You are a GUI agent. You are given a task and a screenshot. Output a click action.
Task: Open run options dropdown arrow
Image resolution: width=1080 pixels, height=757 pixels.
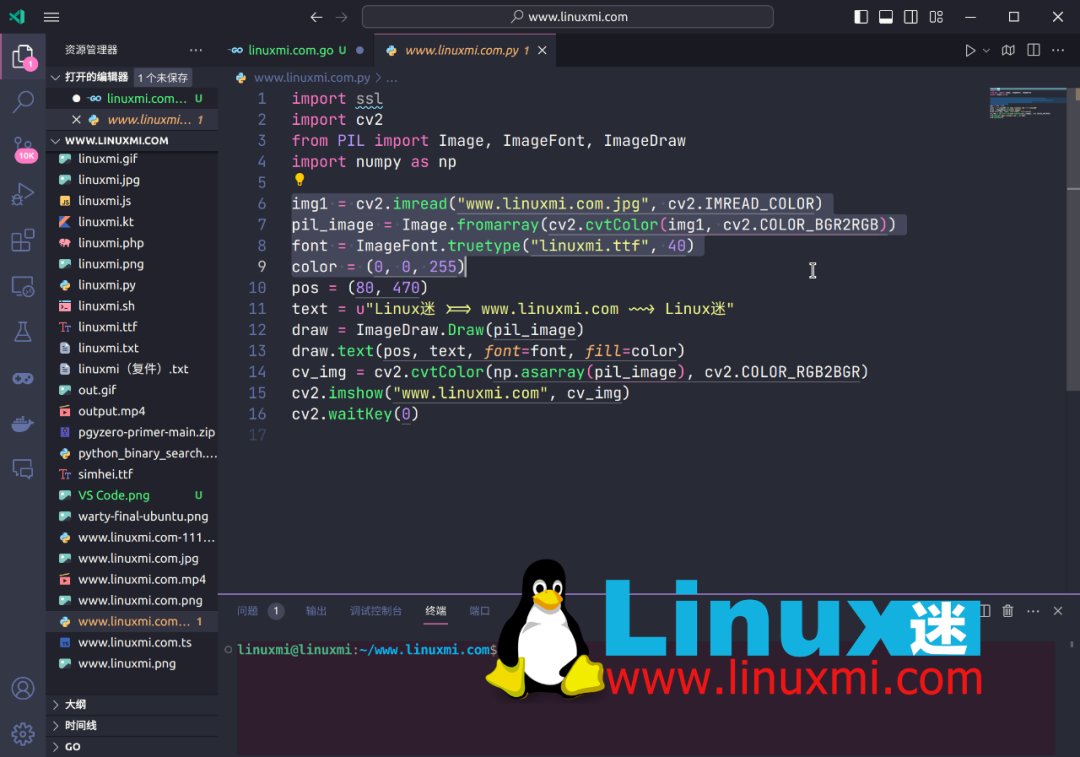pos(986,50)
